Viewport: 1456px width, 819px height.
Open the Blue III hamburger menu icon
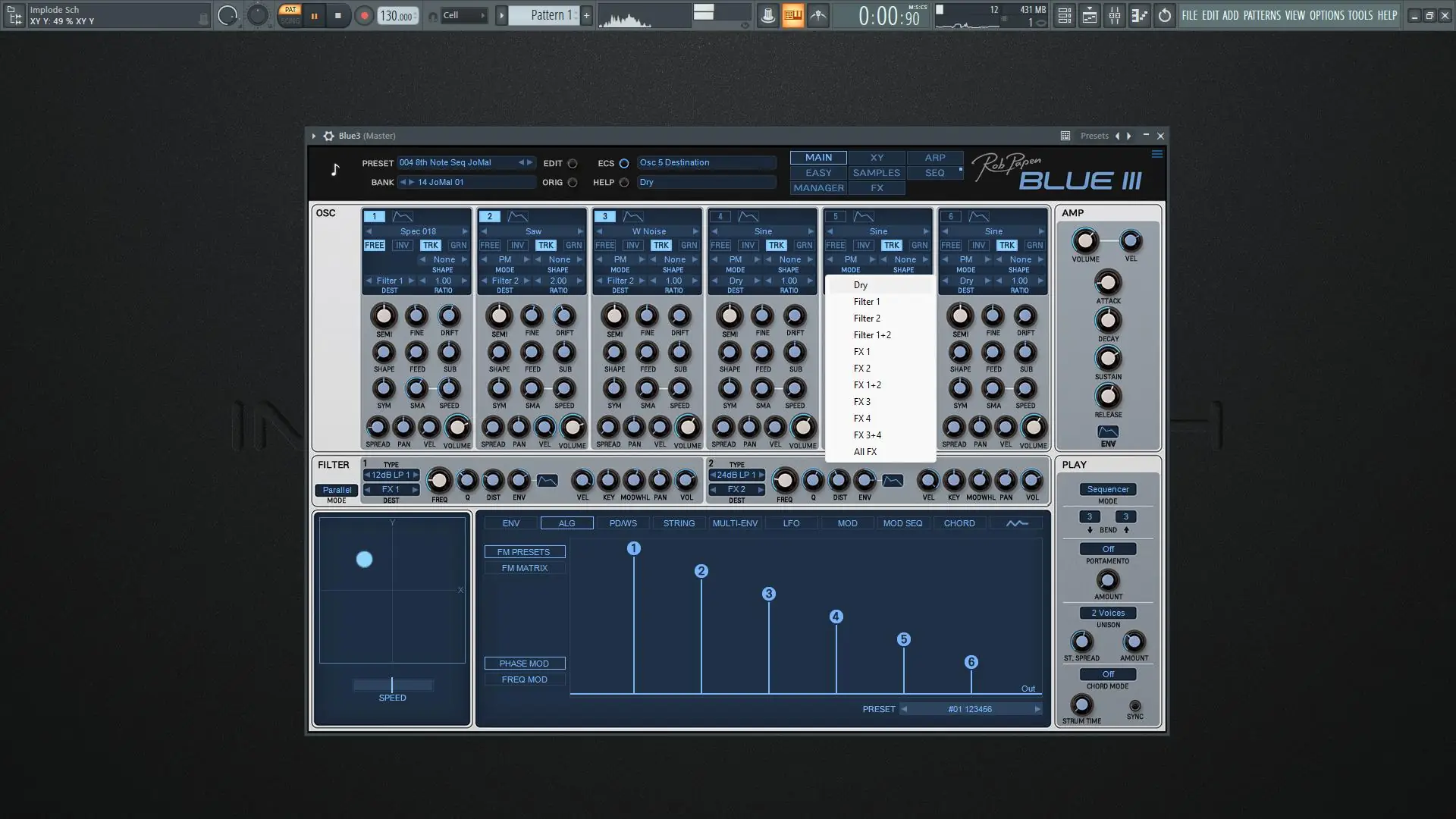[1156, 155]
